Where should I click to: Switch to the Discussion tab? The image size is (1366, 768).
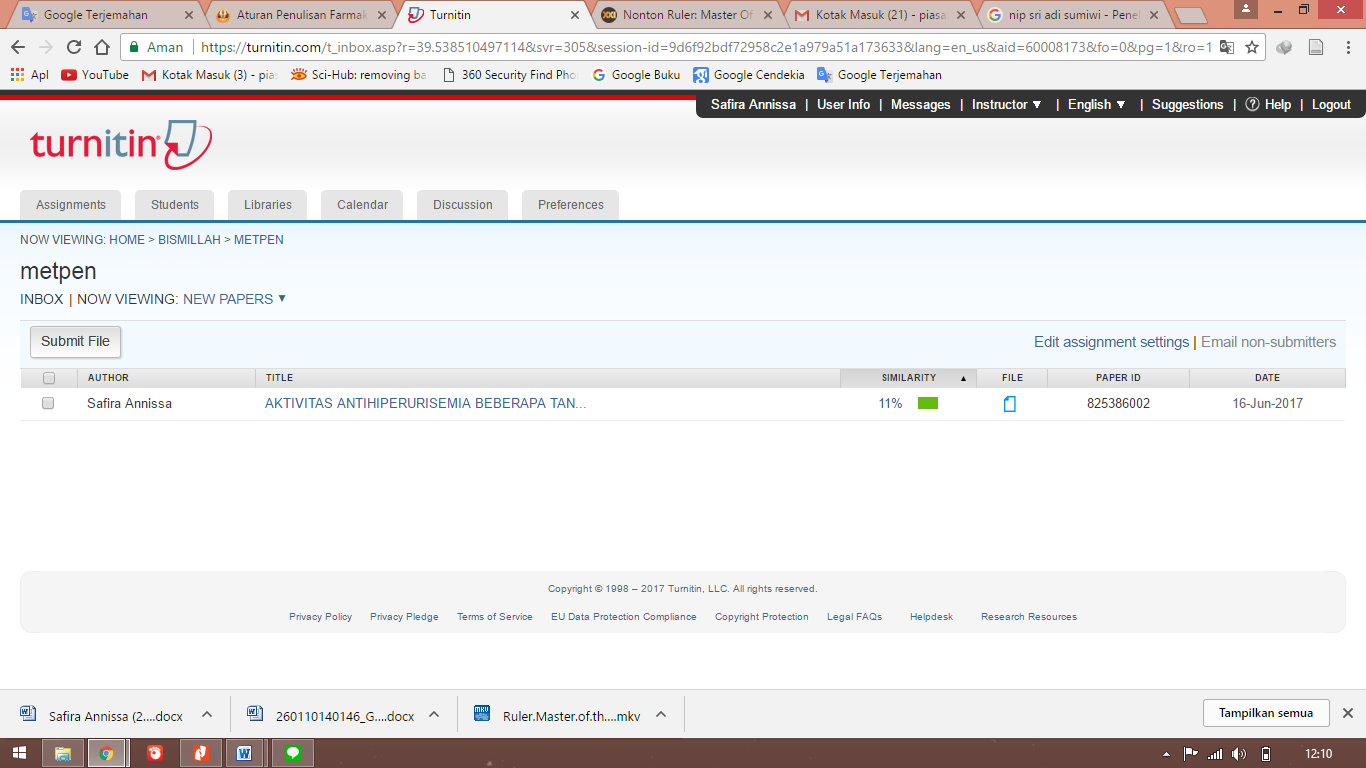pos(463,205)
